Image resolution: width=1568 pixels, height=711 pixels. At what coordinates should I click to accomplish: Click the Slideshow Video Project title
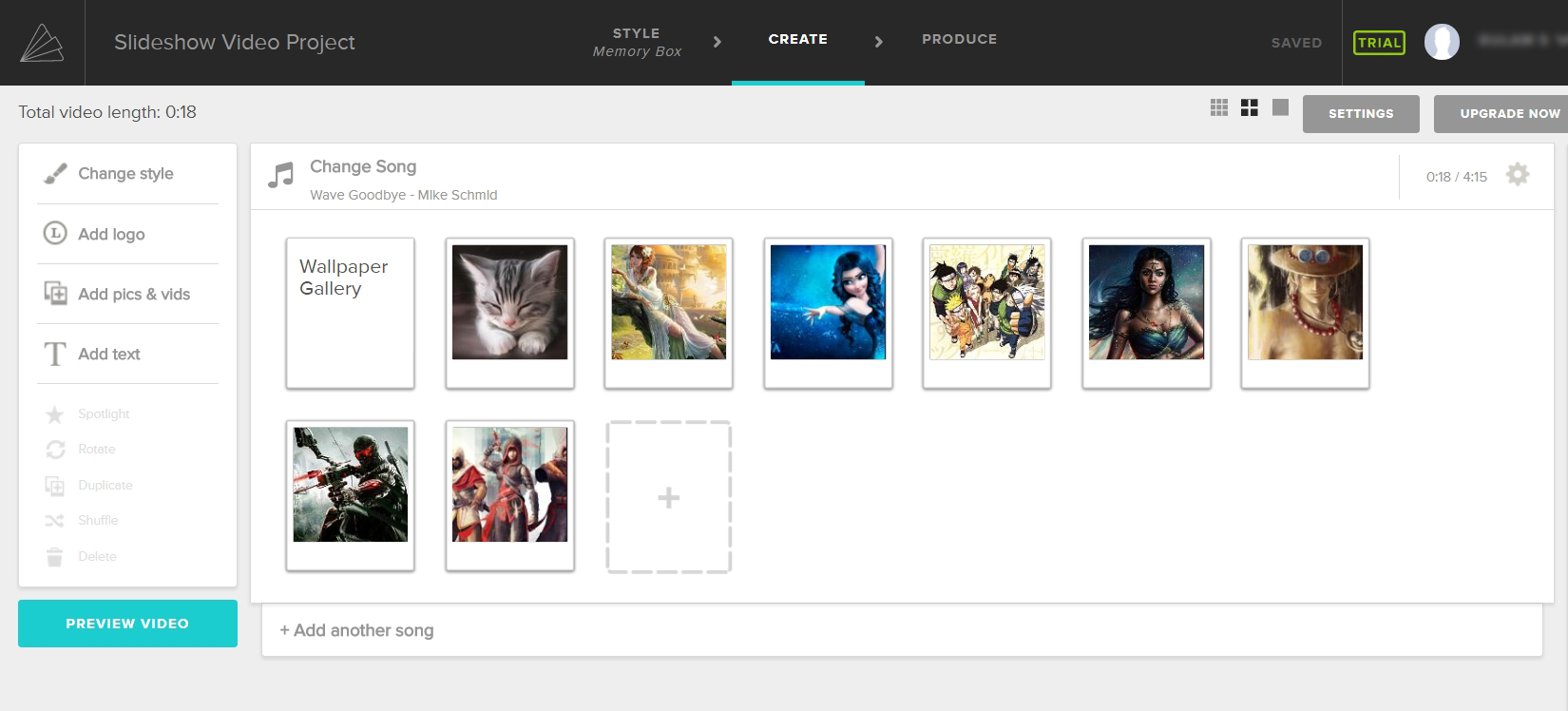(x=235, y=42)
